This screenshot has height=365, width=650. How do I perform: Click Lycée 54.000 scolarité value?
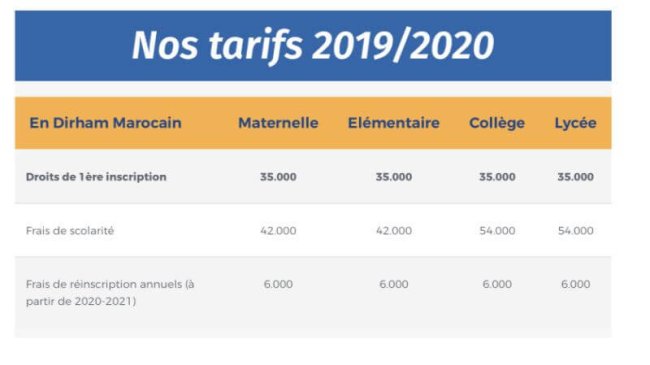pyautogui.click(x=575, y=231)
